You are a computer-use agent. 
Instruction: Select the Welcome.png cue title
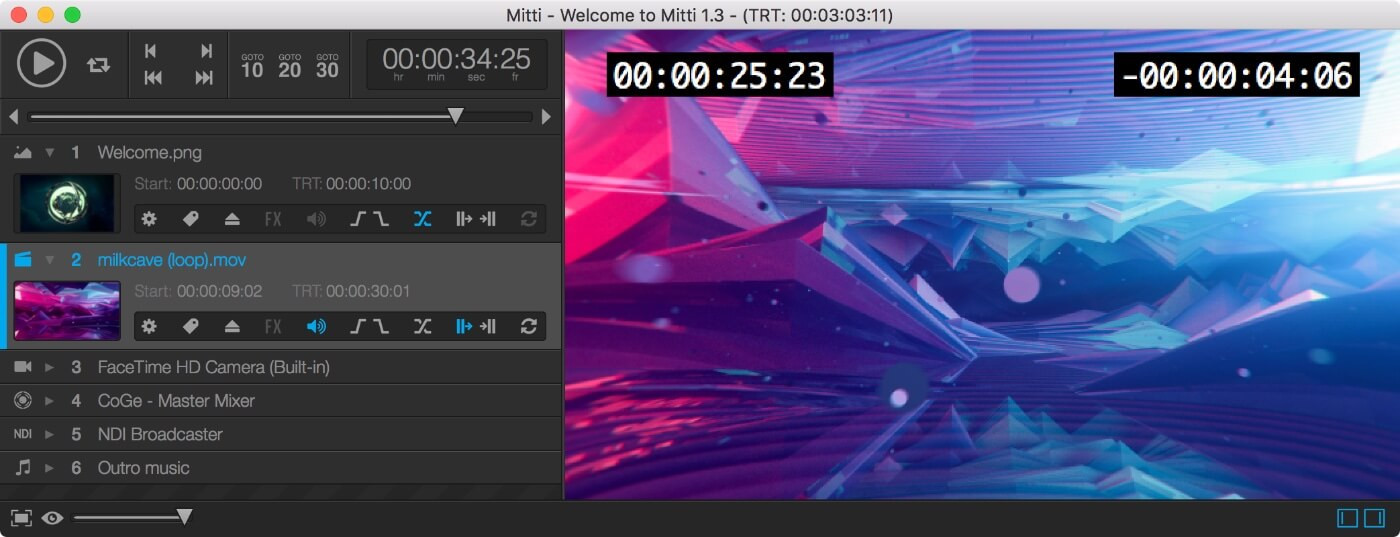[x=149, y=153]
